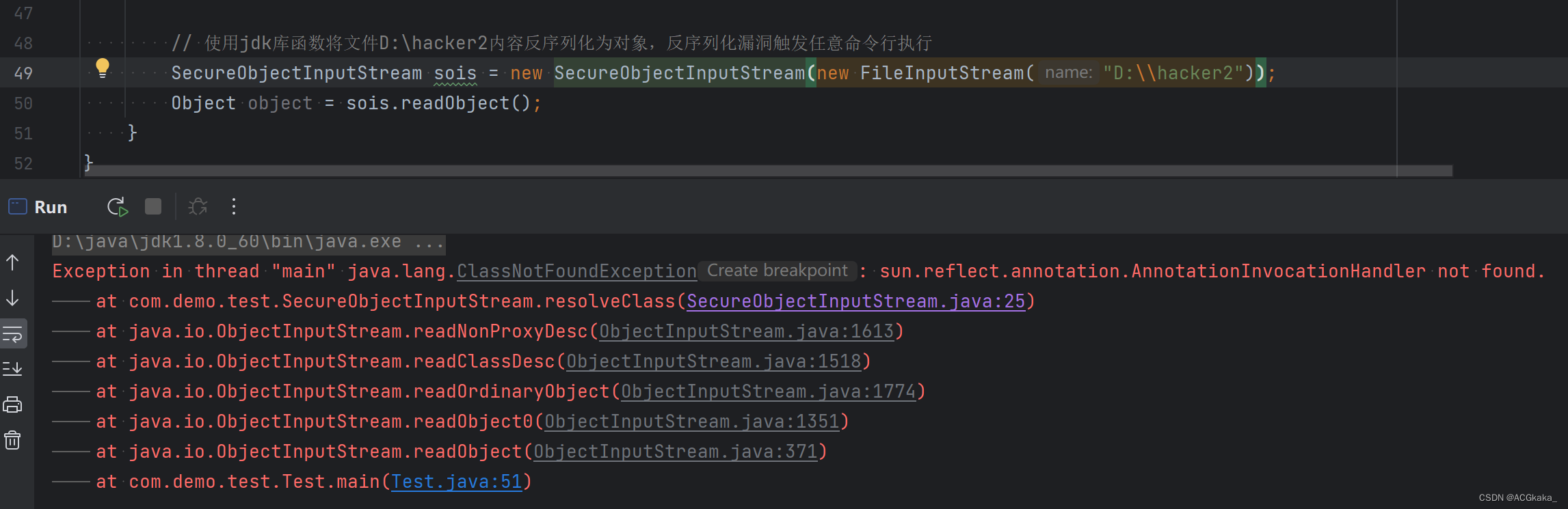Click the down arrow stack trace icon

click(13, 298)
